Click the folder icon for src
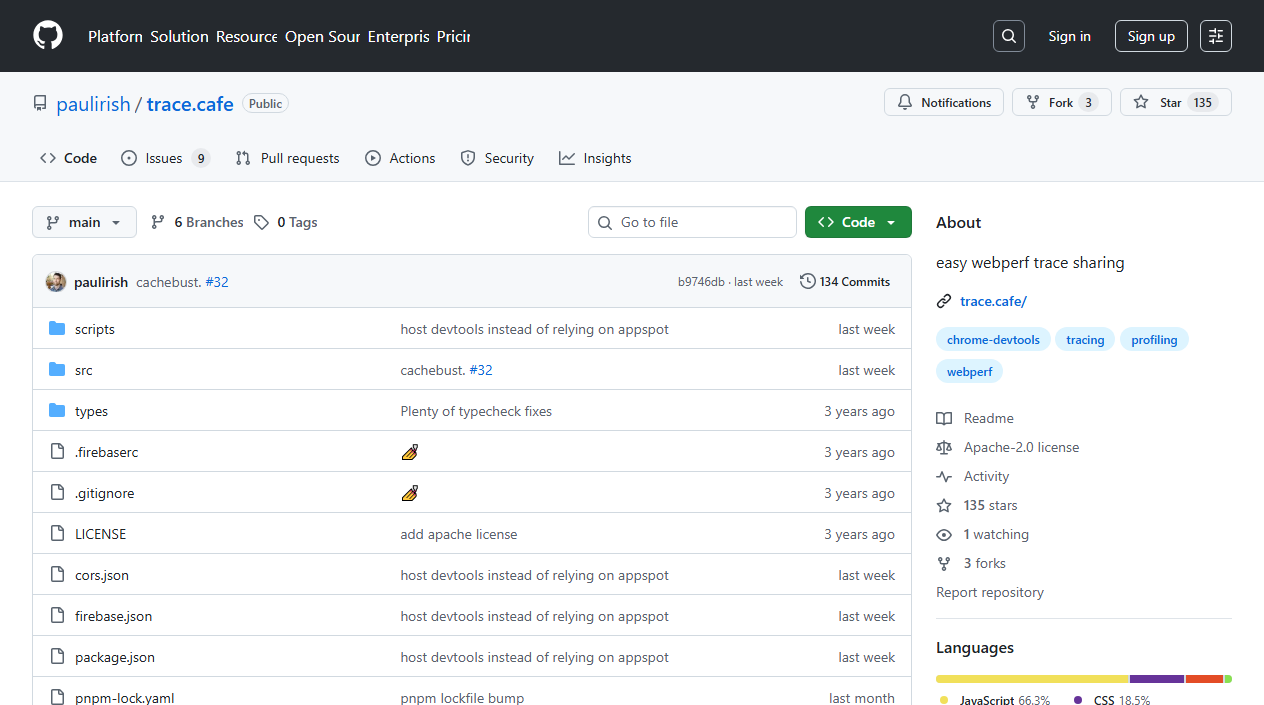The height and width of the screenshot is (705, 1264). pos(57,370)
